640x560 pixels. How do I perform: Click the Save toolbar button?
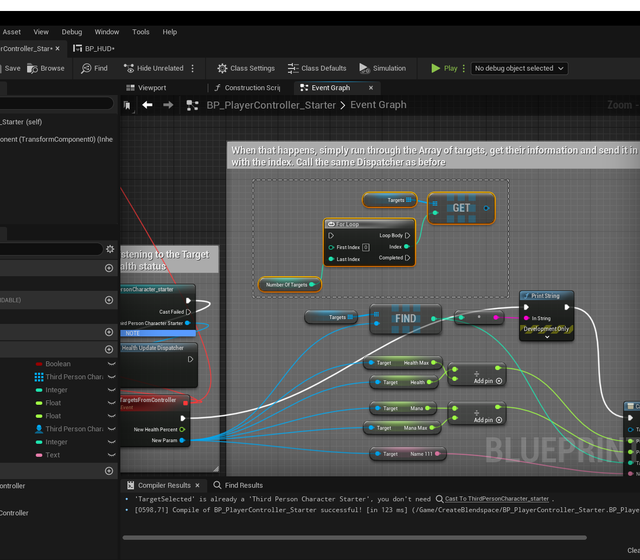coord(10,68)
